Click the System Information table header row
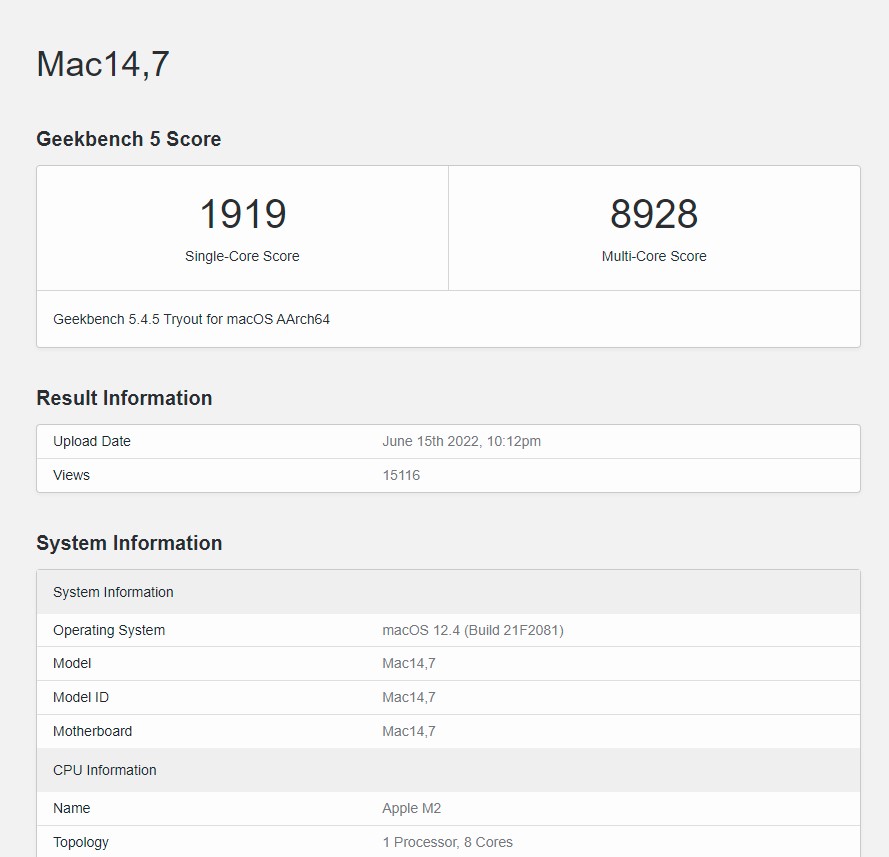The width and height of the screenshot is (889, 857). 448,592
